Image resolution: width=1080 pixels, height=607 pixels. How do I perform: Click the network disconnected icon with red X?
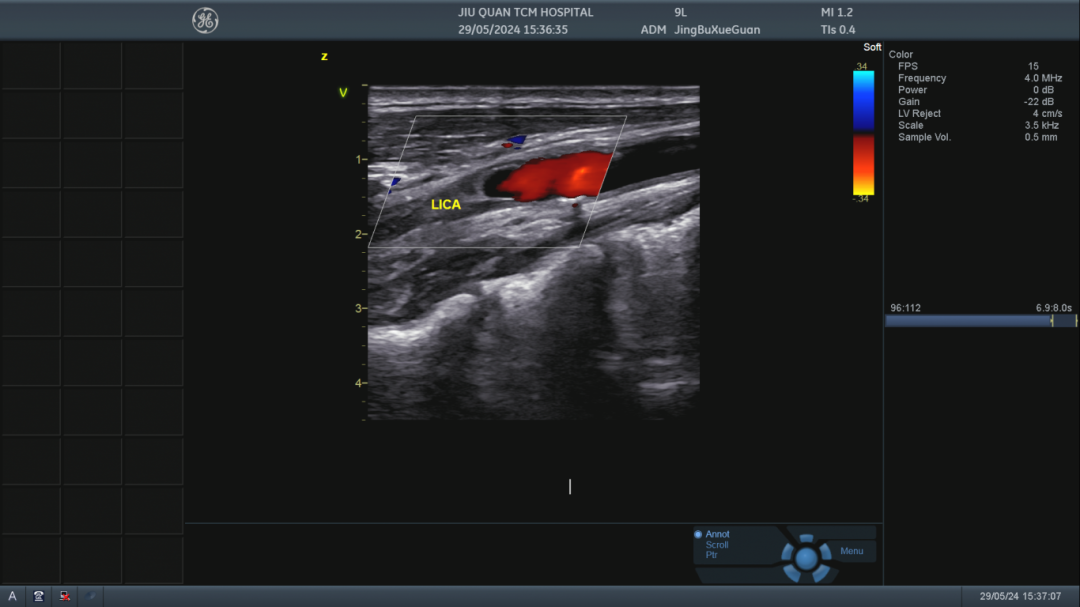(x=65, y=596)
